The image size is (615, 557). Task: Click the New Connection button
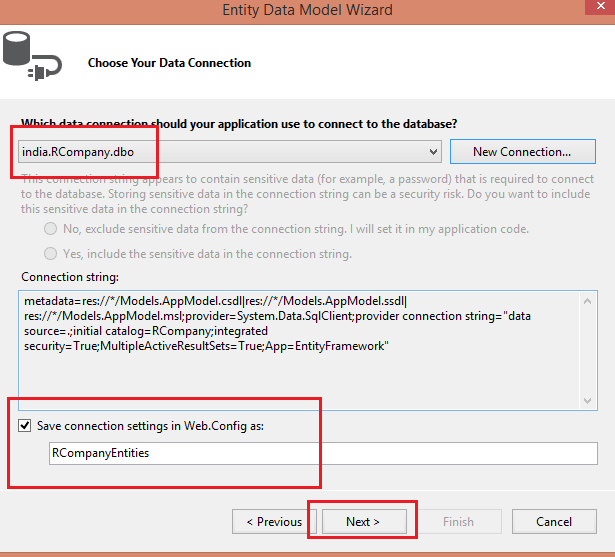click(x=522, y=152)
